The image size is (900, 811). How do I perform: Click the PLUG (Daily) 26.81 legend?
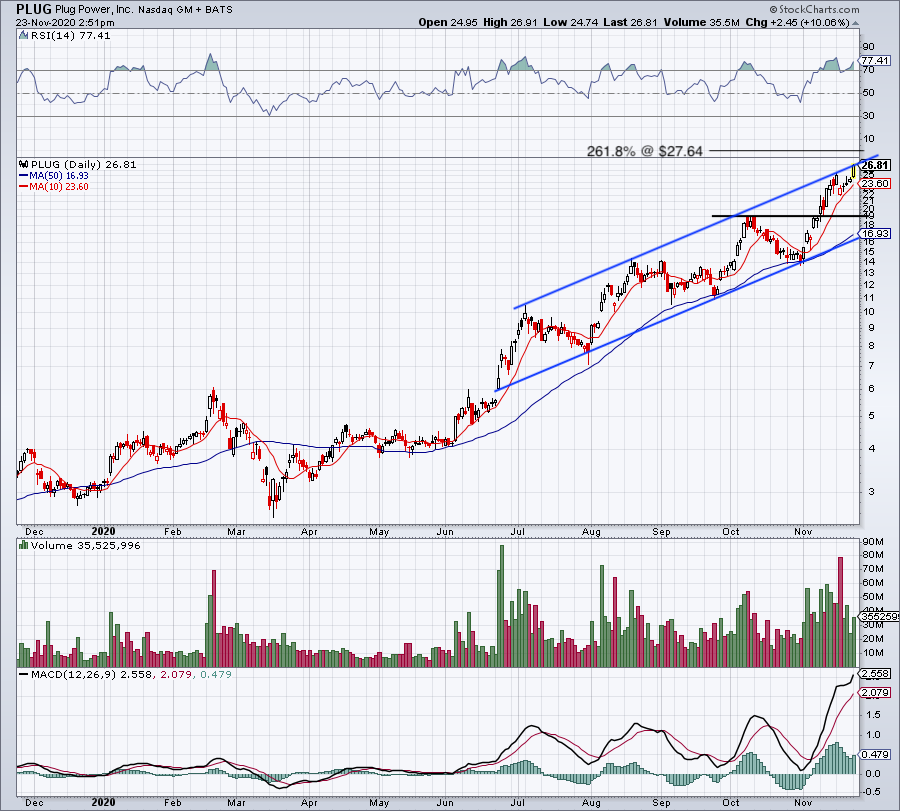click(x=84, y=165)
